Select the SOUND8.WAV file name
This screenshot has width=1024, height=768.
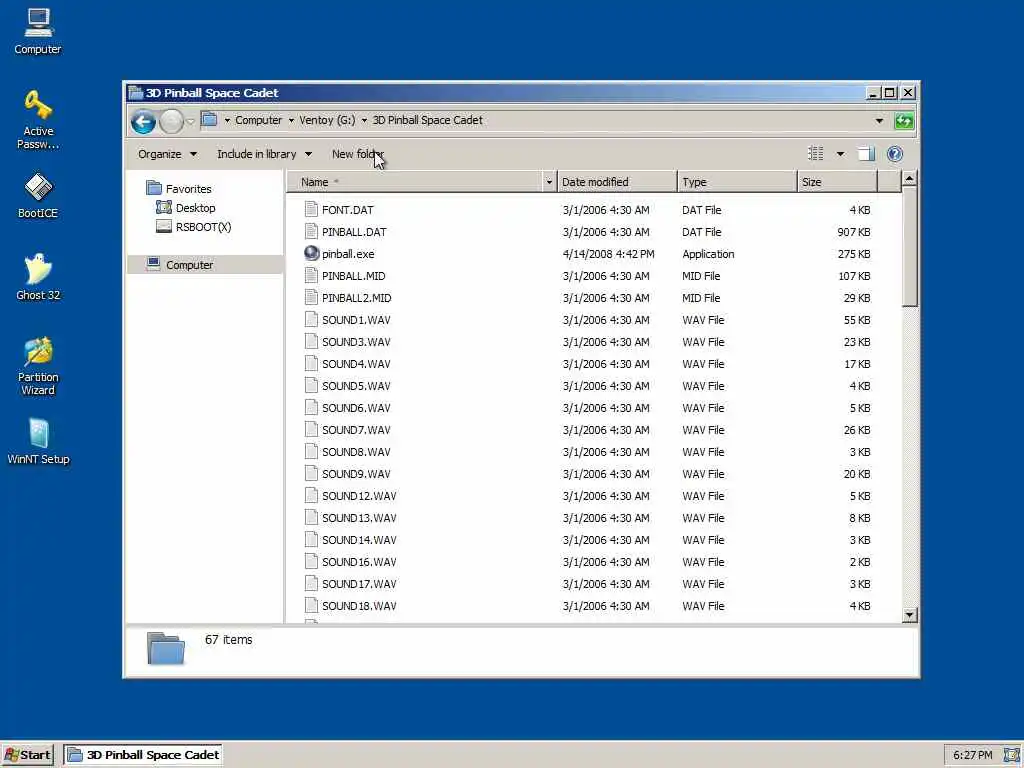[356, 452]
